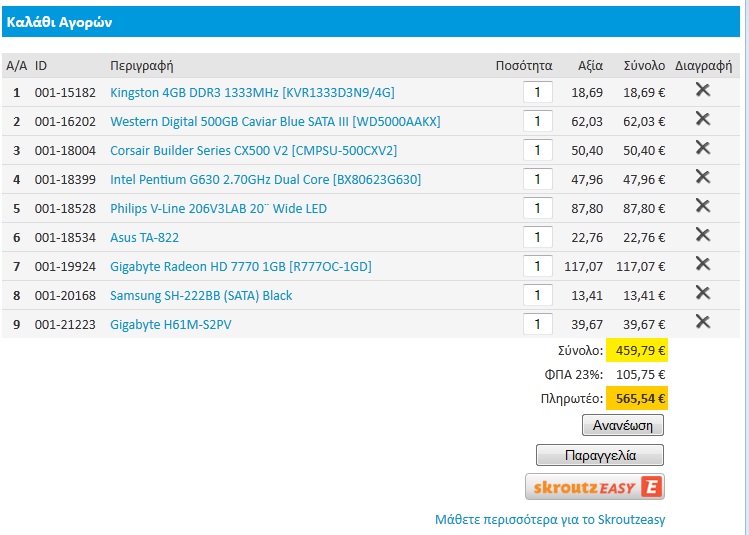Click quantity field for Western Digital 500GB
The height and width of the screenshot is (535, 749).
[x=538, y=121]
